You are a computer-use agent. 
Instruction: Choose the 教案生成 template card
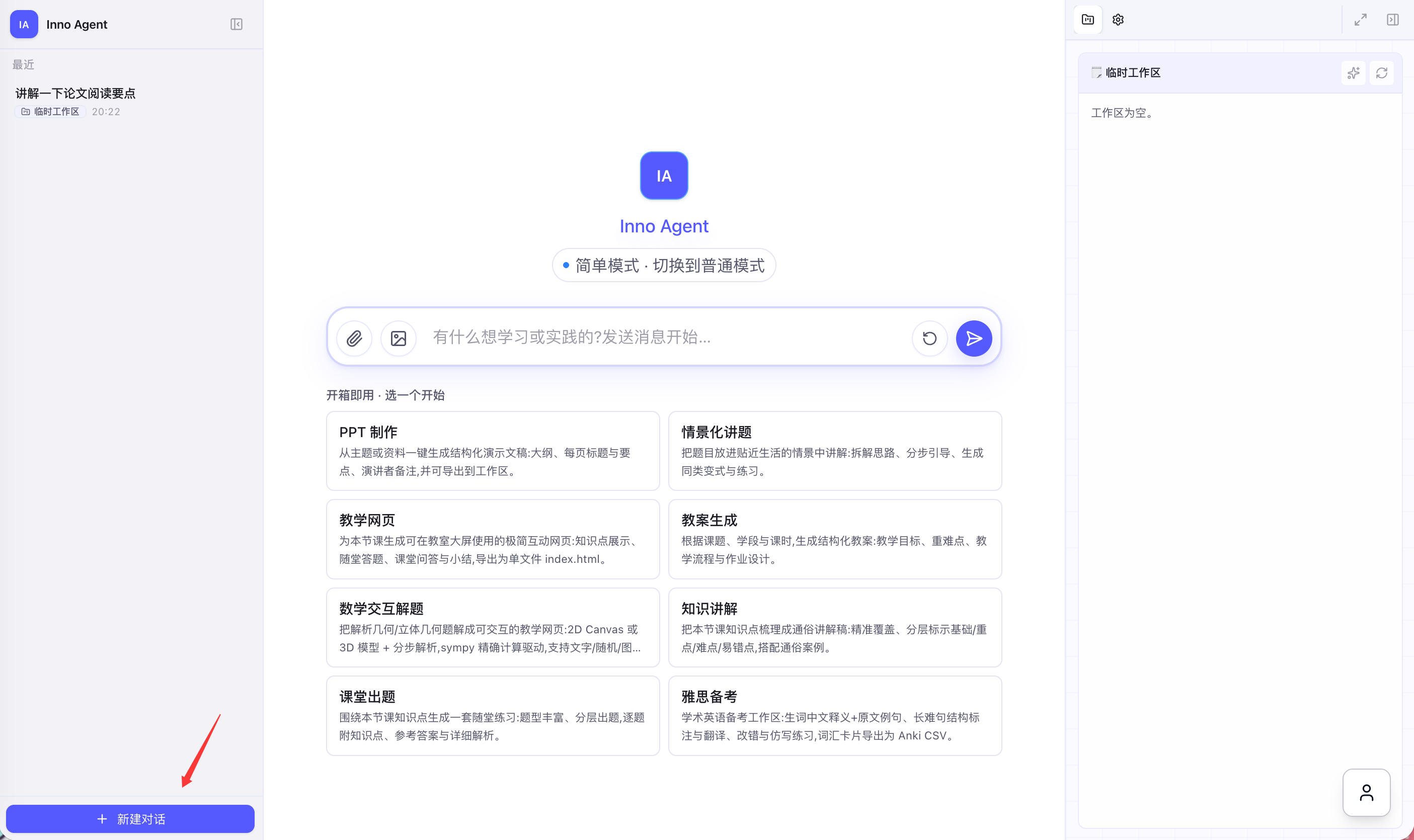tap(835, 539)
